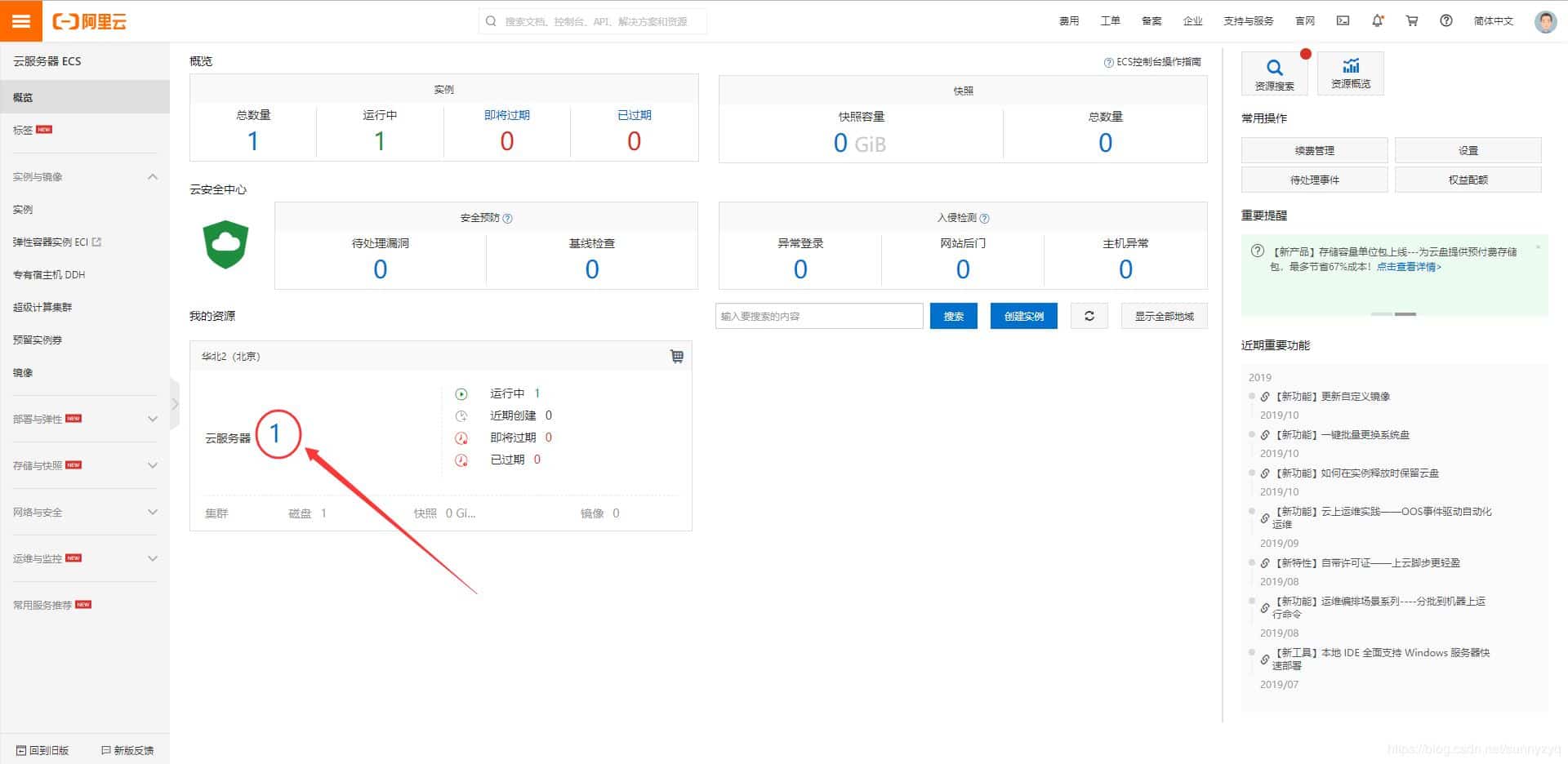The width and height of the screenshot is (1568, 764).
Task: Expand the 网络与安全 sidebar section
Action: (x=152, y=512)
